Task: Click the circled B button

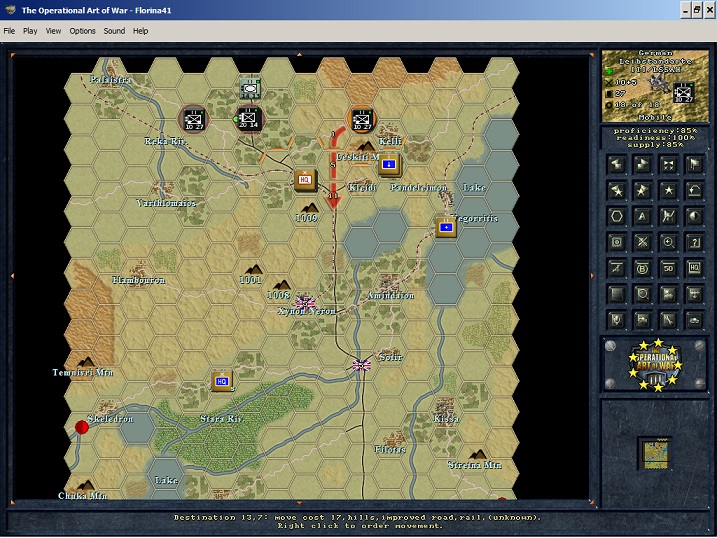Action: click(642, 268)
